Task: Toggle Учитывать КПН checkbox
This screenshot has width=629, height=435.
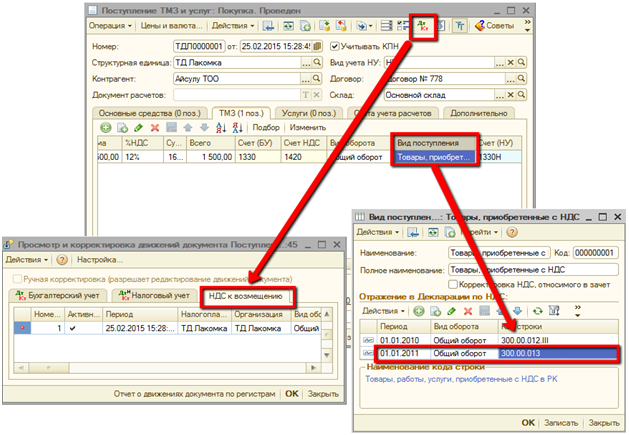Action: tap(333, 47)
